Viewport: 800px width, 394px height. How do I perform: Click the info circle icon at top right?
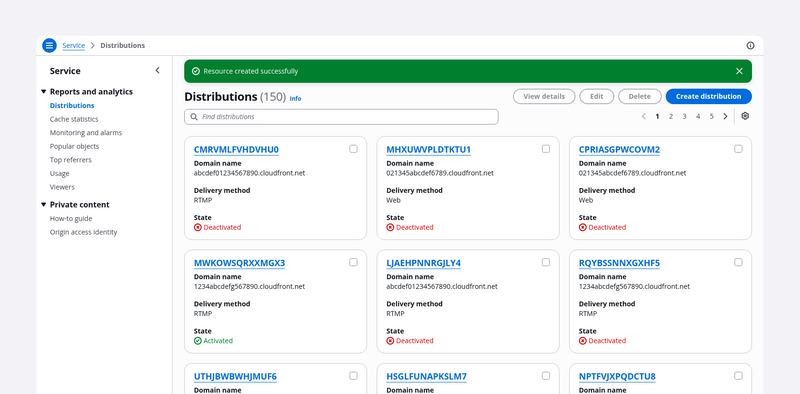click(x=750, y=45)
